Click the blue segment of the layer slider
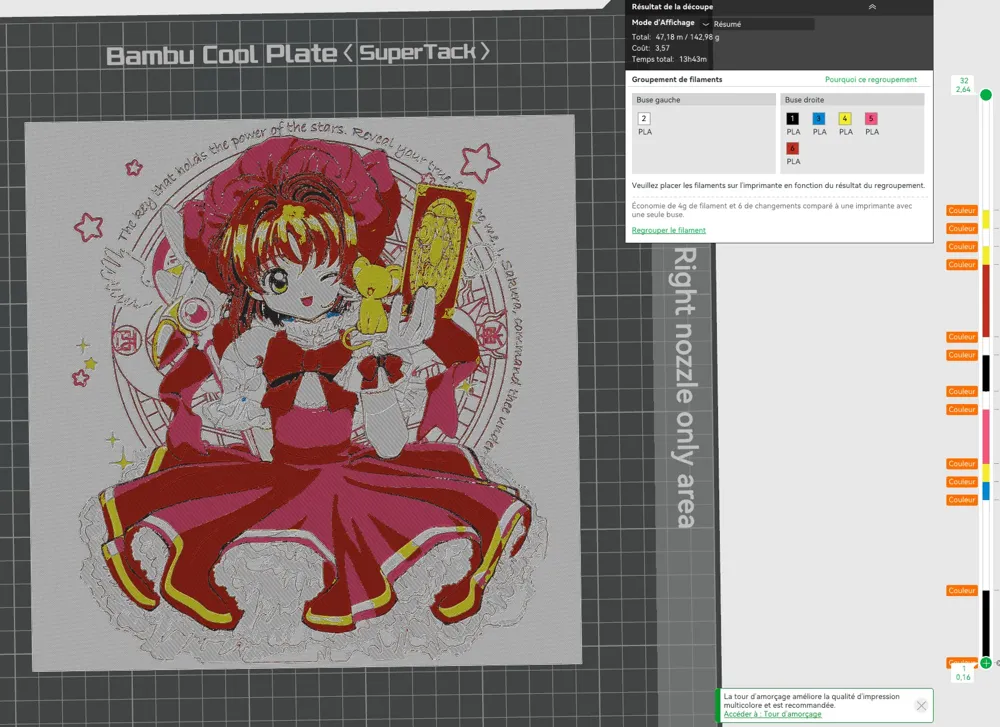Viewport: 1000px width, 727px height. [x=986, y=491]
